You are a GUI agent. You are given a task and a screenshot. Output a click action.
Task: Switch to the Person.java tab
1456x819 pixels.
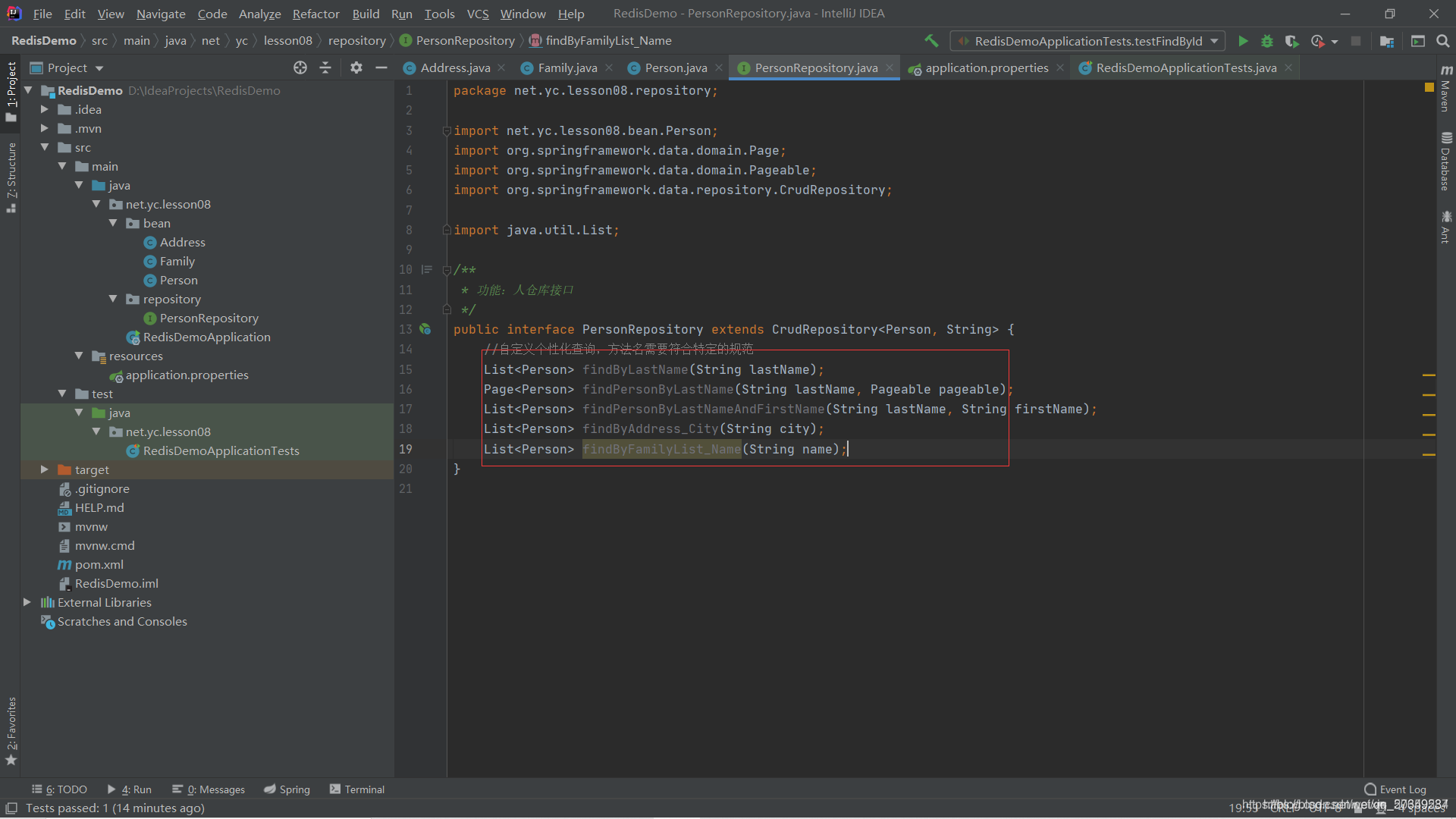point(675,67)
